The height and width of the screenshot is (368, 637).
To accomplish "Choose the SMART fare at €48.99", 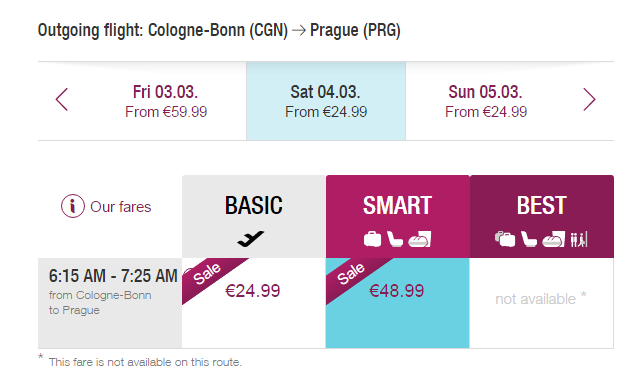I will [x=397, y=303].
